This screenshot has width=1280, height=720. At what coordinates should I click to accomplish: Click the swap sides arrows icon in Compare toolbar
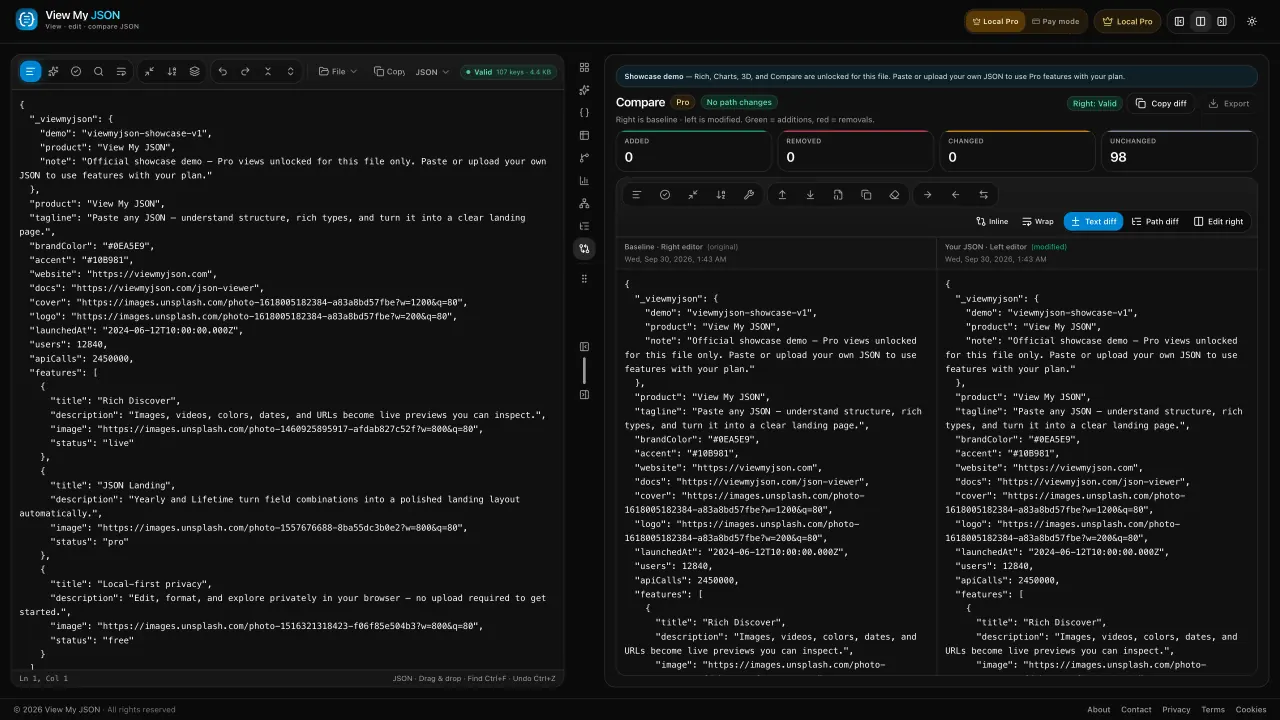983,195
